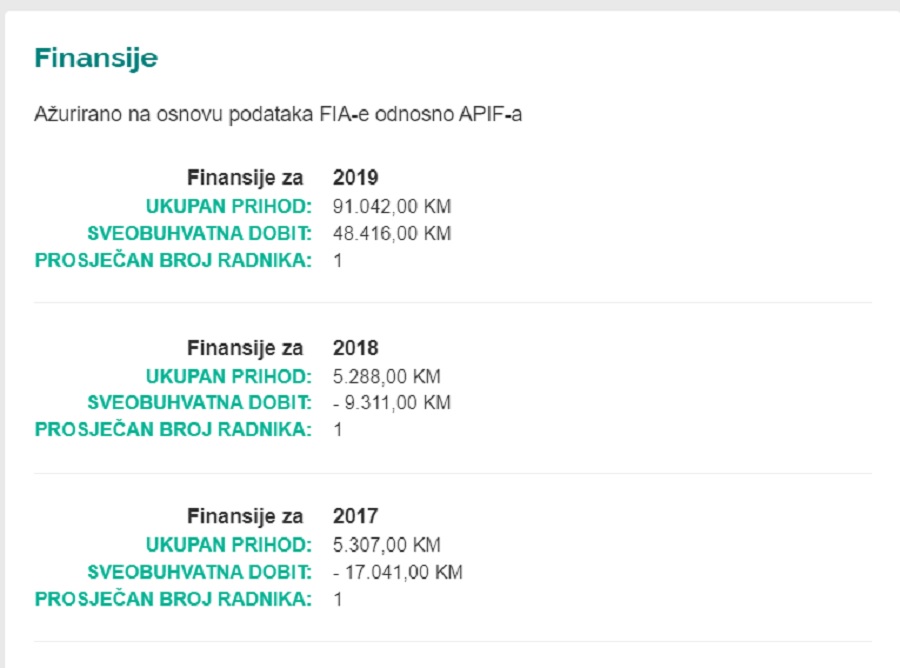Viewport: 900px width, 668px height.
Task: Click the 2017 SVEOBUHVATNA DOBIT label
Action: (x=199, y=572)
